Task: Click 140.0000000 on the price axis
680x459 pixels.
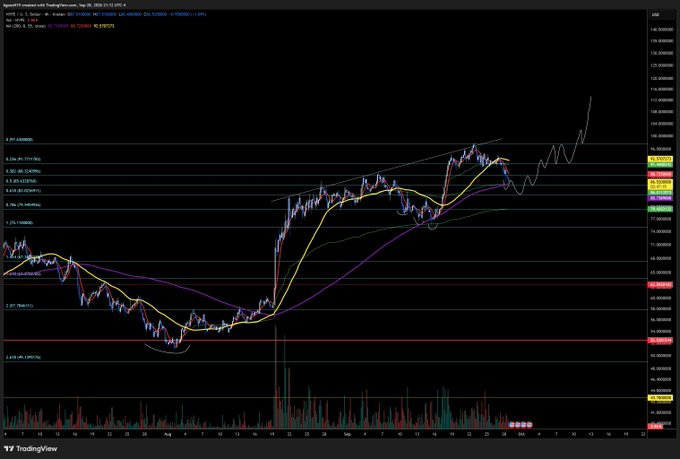Action: point(661,30)
